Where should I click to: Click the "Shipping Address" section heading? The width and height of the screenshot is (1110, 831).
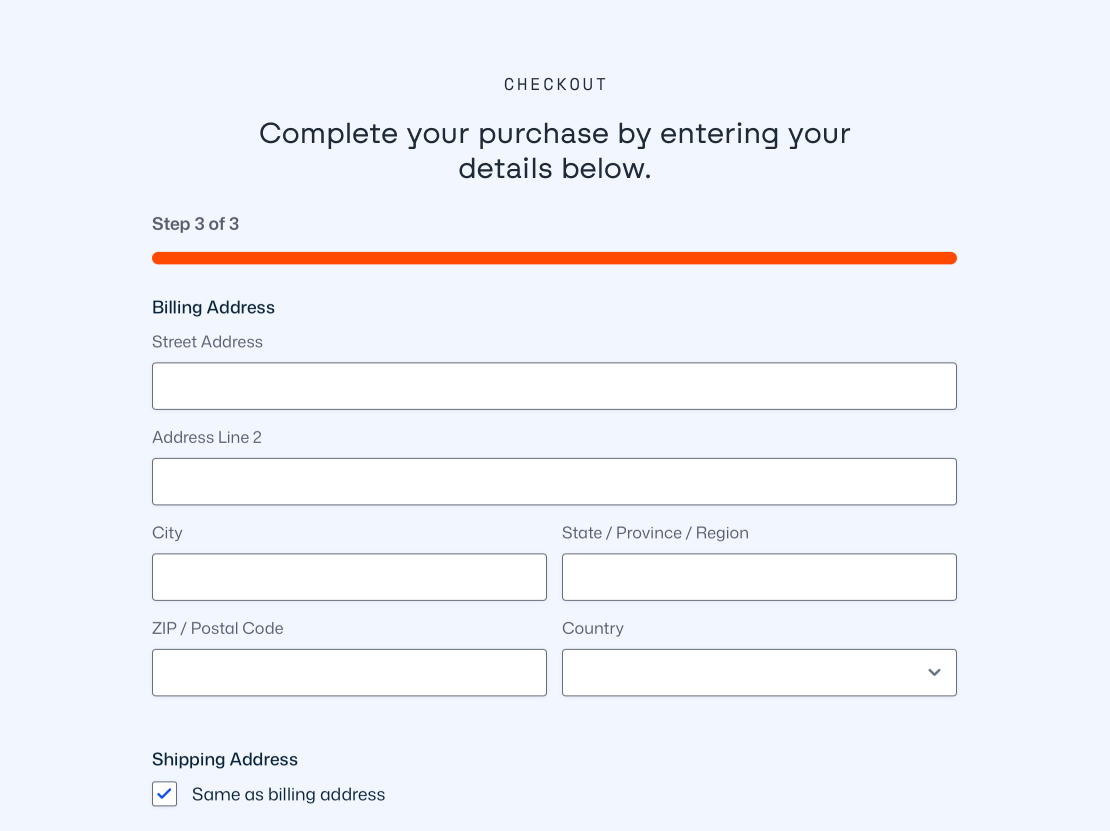tap(225, 759)
